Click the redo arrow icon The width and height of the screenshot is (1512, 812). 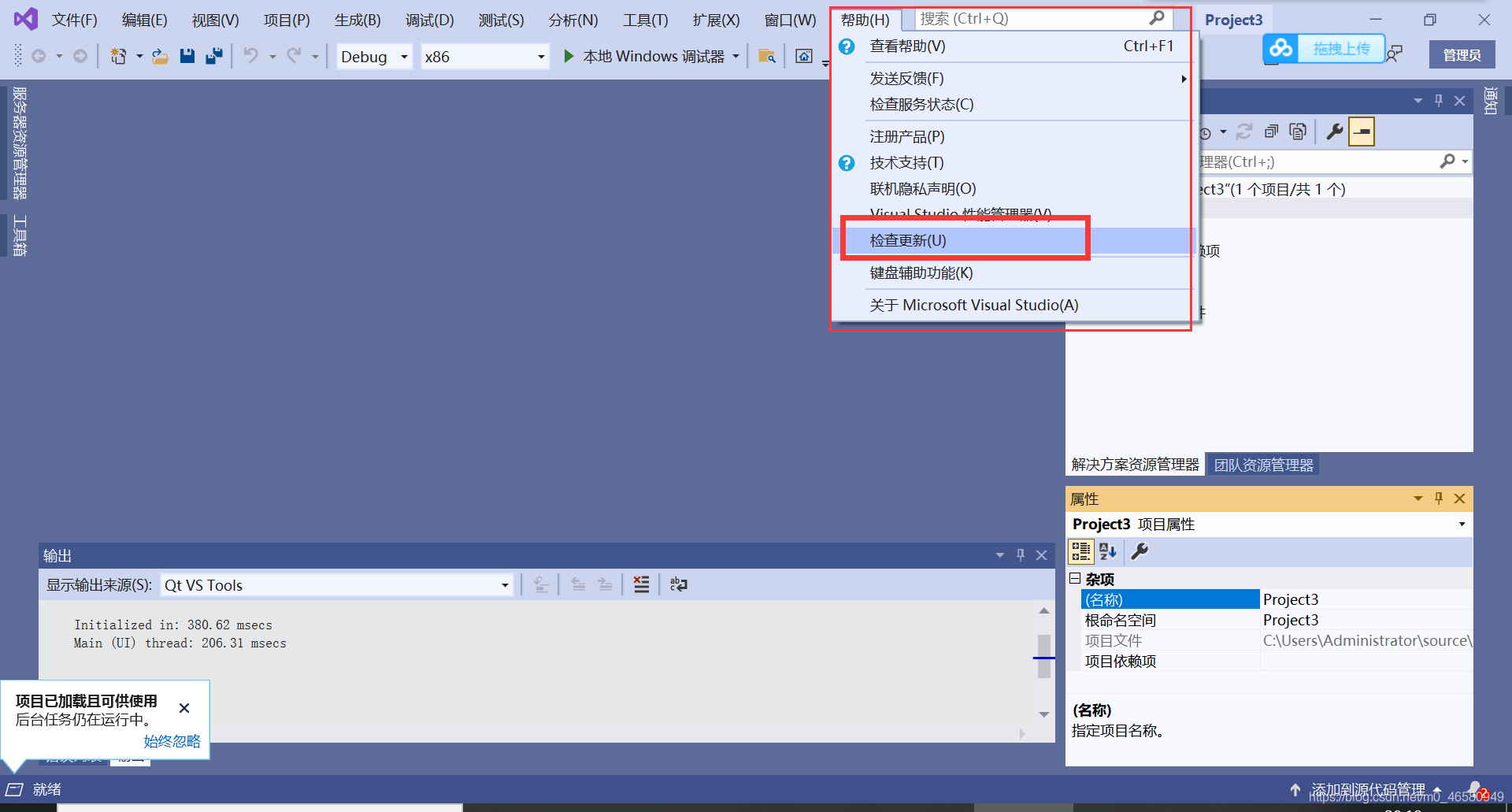294,56
